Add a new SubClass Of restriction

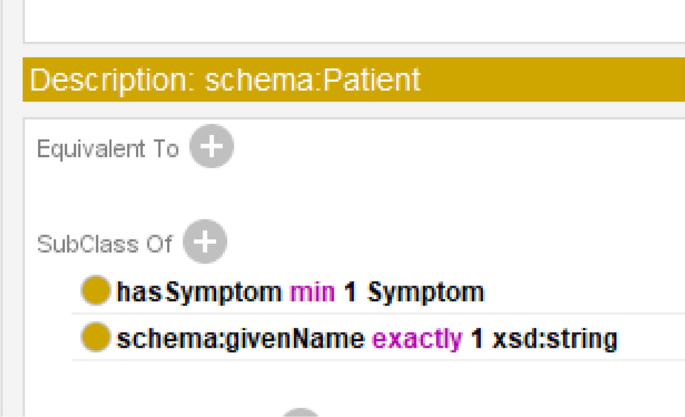204,242
